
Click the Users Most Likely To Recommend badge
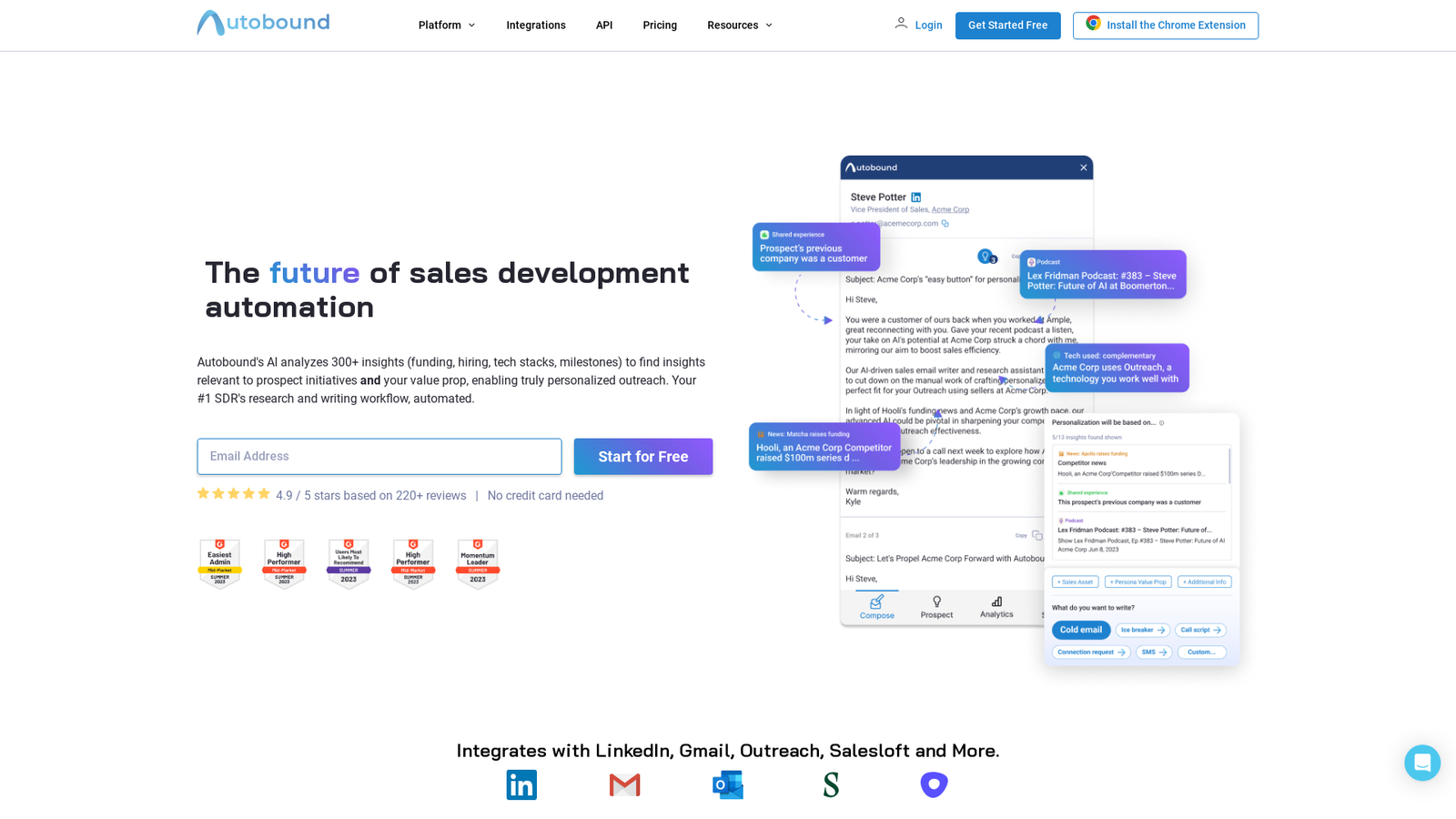pos(349,564)
